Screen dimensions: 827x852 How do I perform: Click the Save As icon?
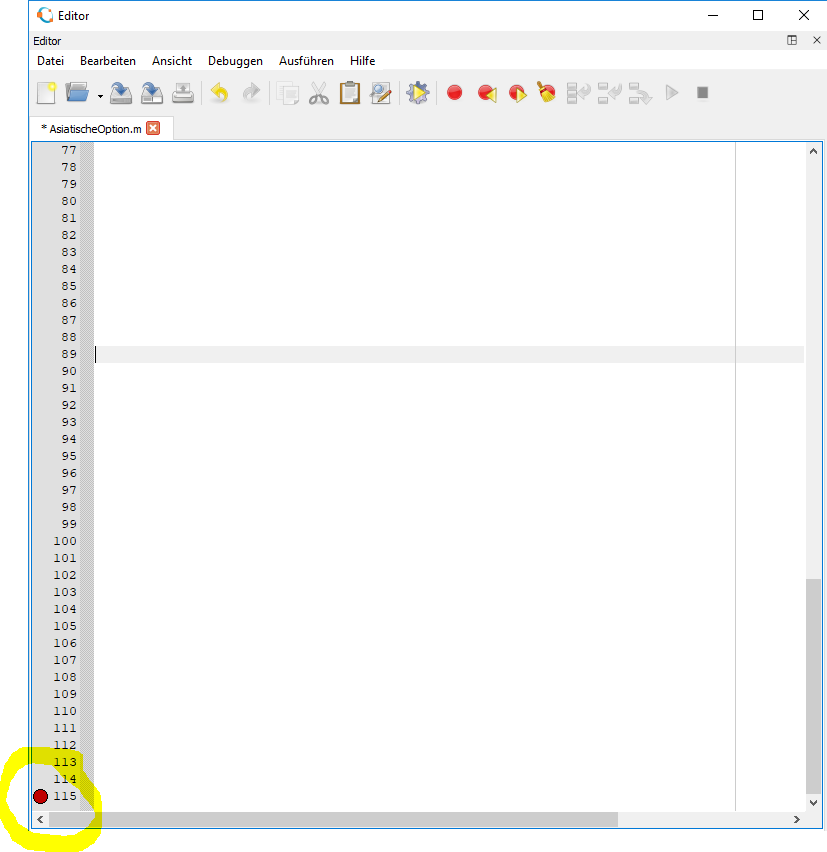tap(152, 93)
